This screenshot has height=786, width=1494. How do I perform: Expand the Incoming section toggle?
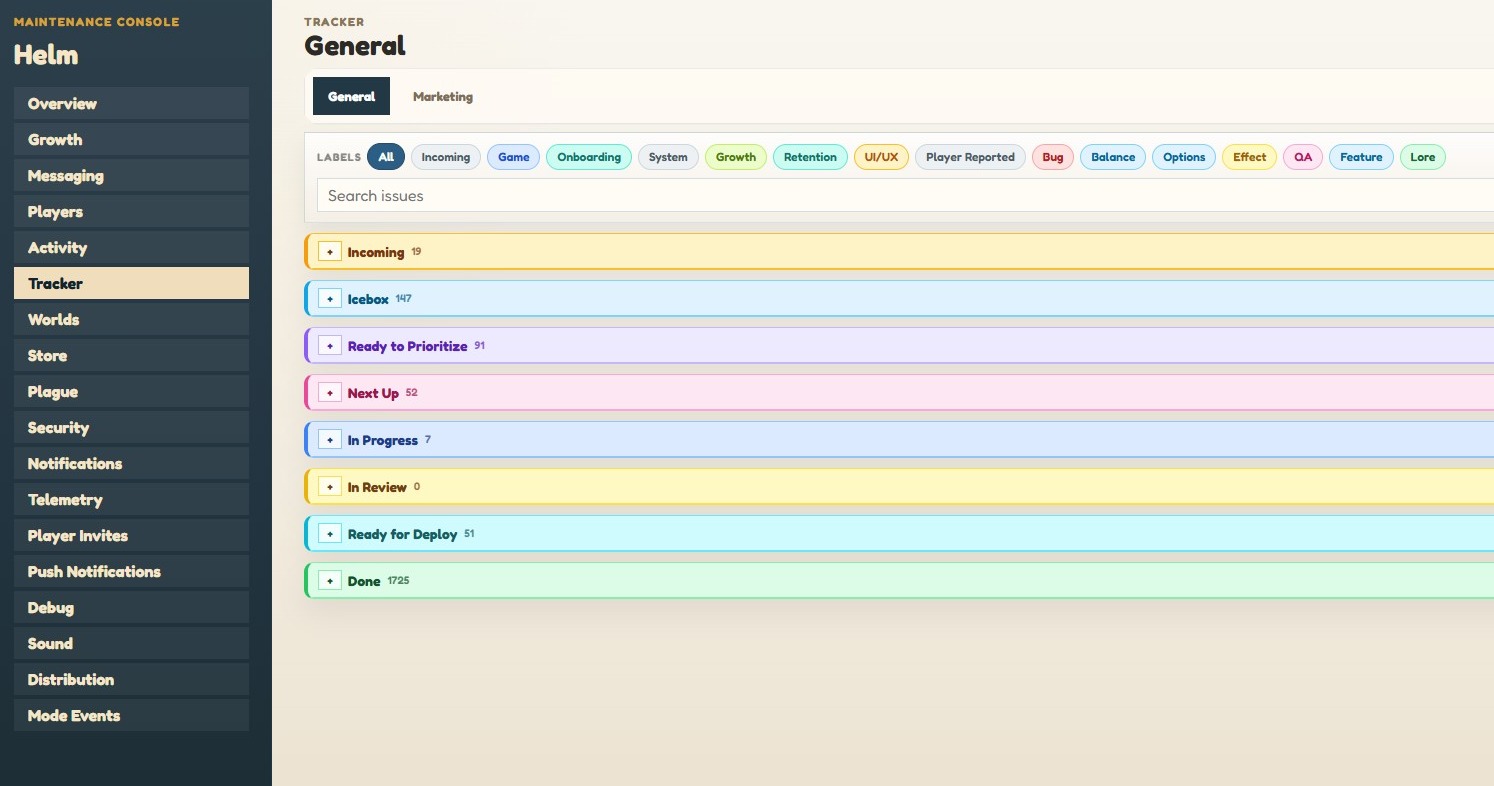coord(330,252)
